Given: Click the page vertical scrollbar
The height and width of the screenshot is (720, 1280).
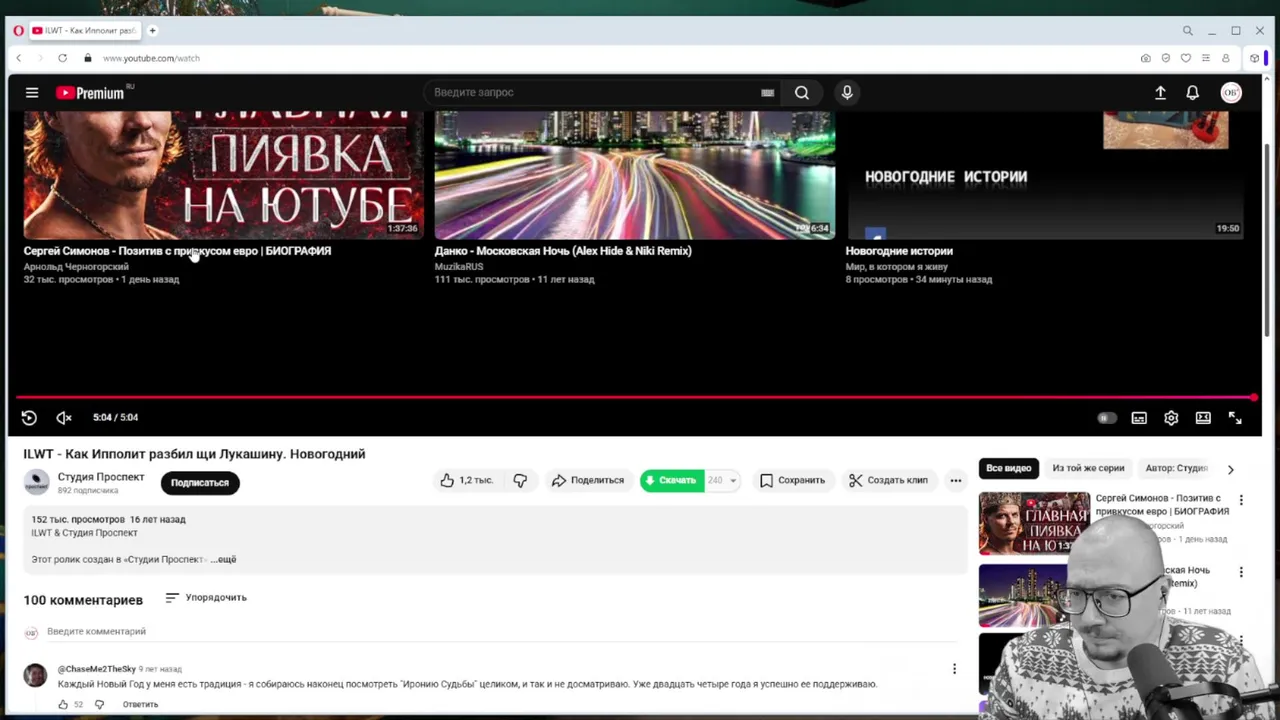Looking at the screenshot, I should (1267, 240).
